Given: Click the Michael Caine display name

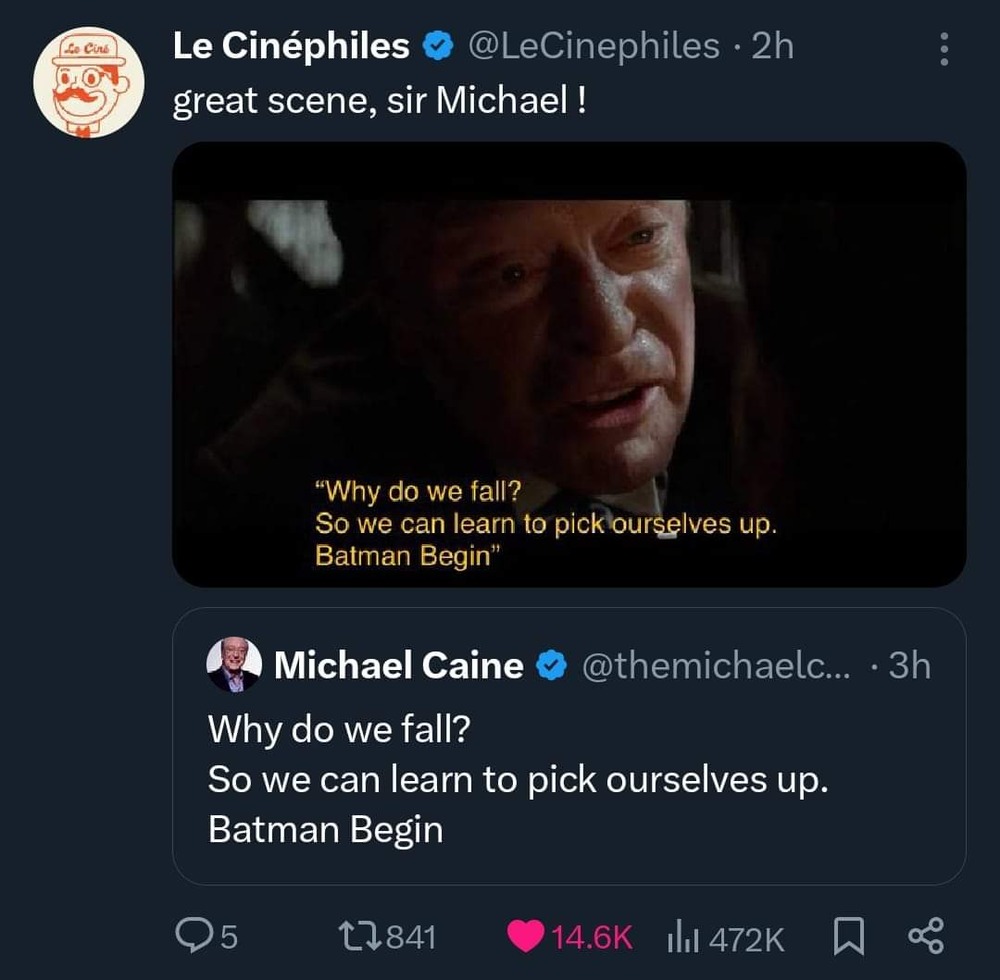Looking at the screenshot, I should pos(398,666).
